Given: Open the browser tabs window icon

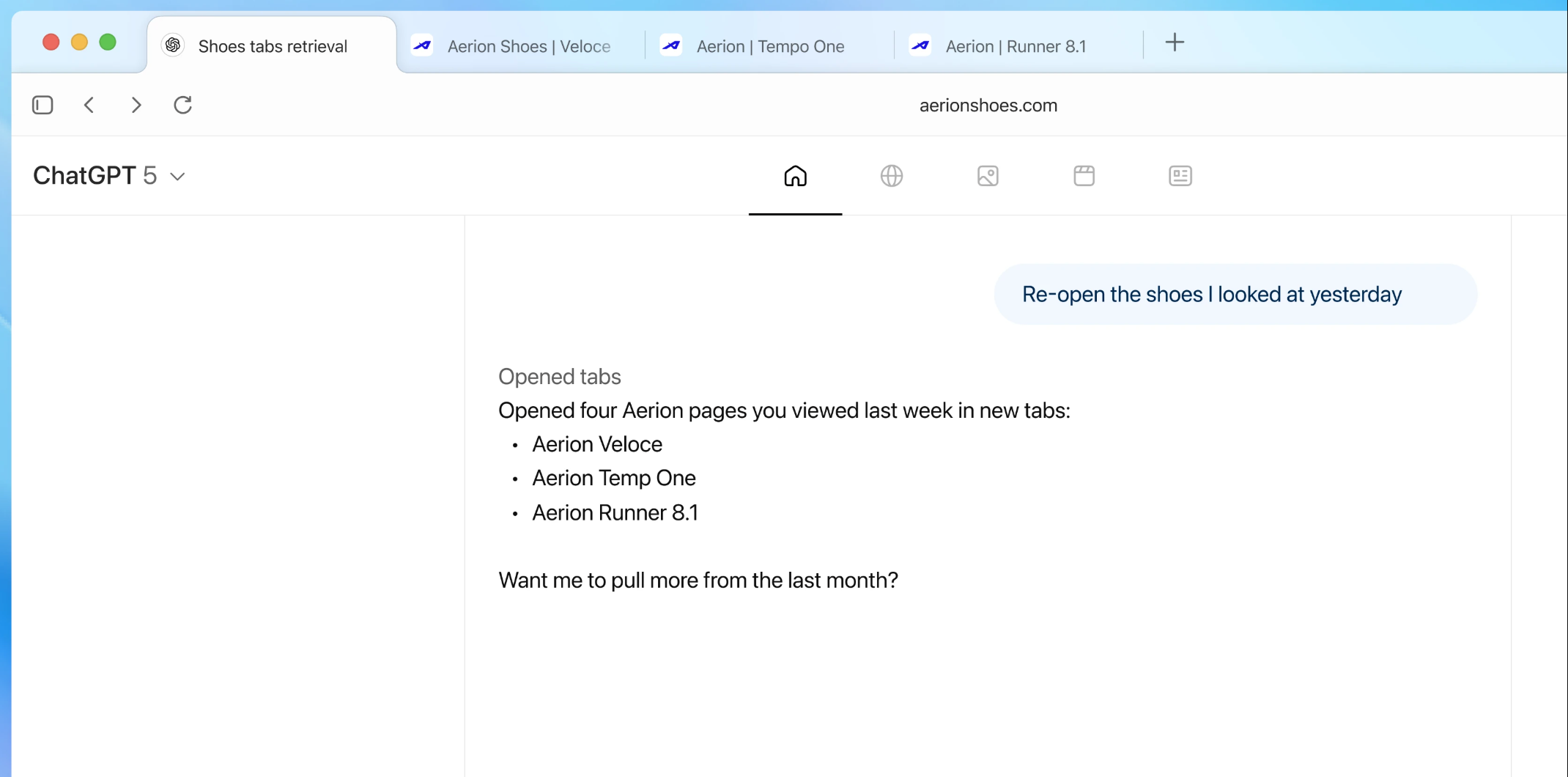Looking at the screenshot, I should 1084,176.
